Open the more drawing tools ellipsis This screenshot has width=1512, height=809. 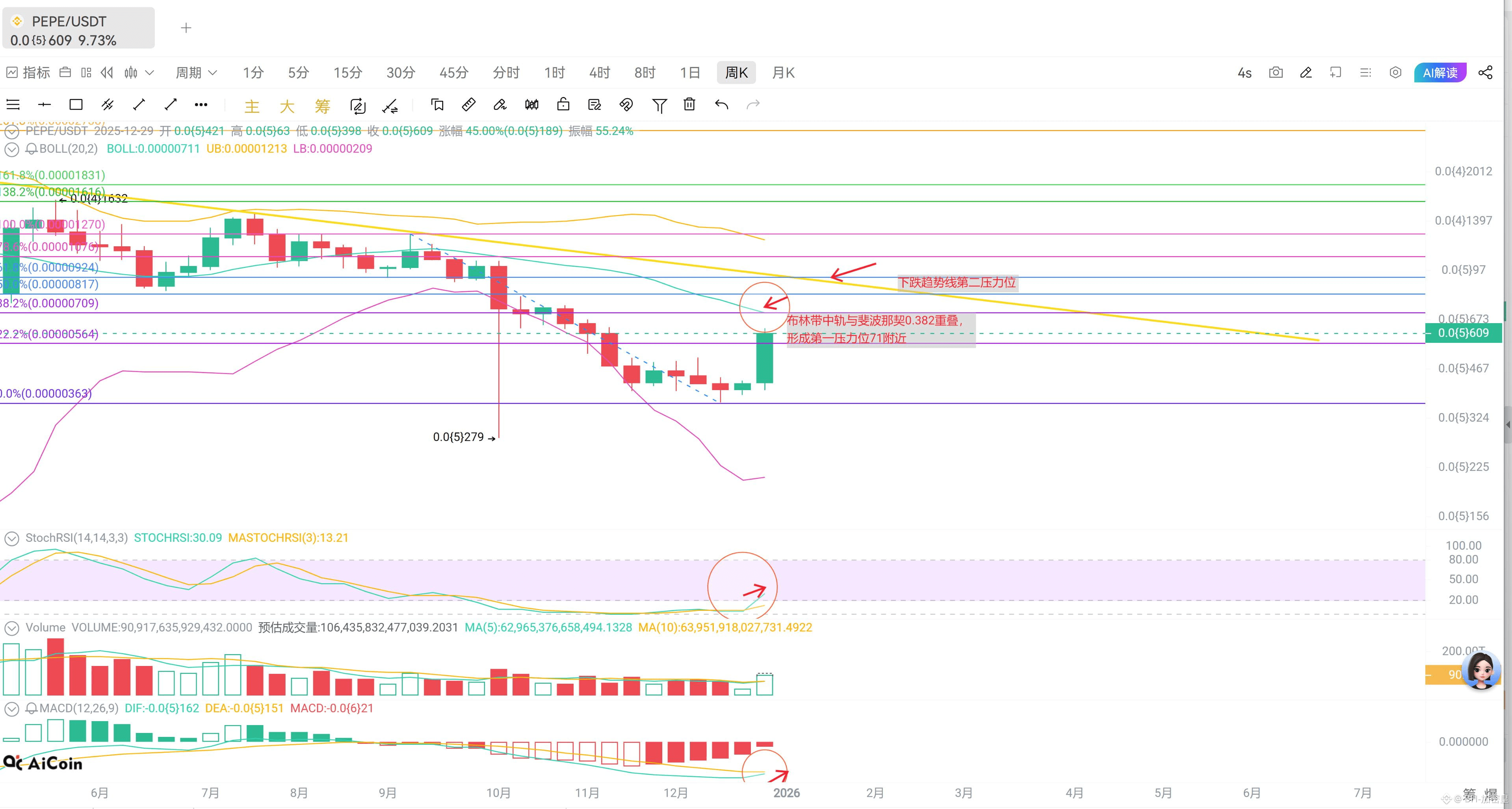201,105
